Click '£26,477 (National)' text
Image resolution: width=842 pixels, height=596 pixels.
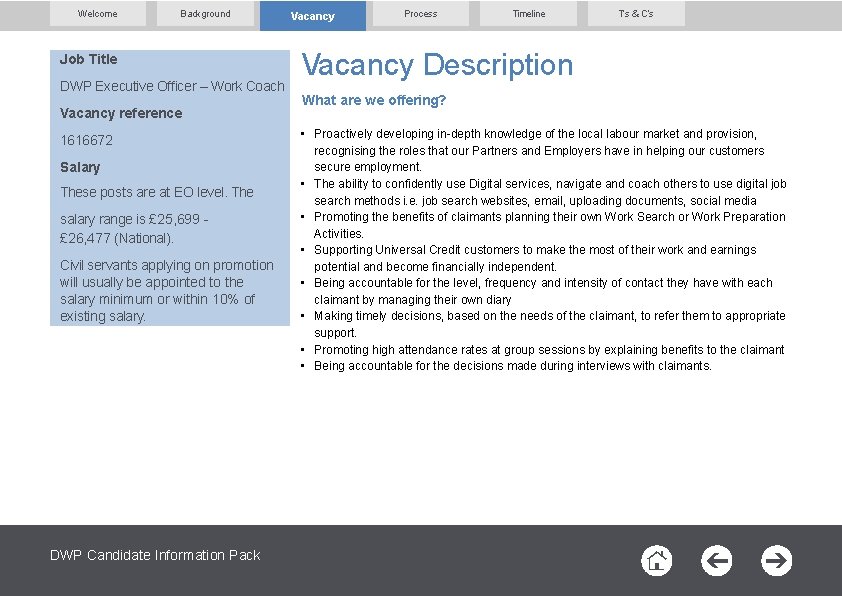point(117,238)
